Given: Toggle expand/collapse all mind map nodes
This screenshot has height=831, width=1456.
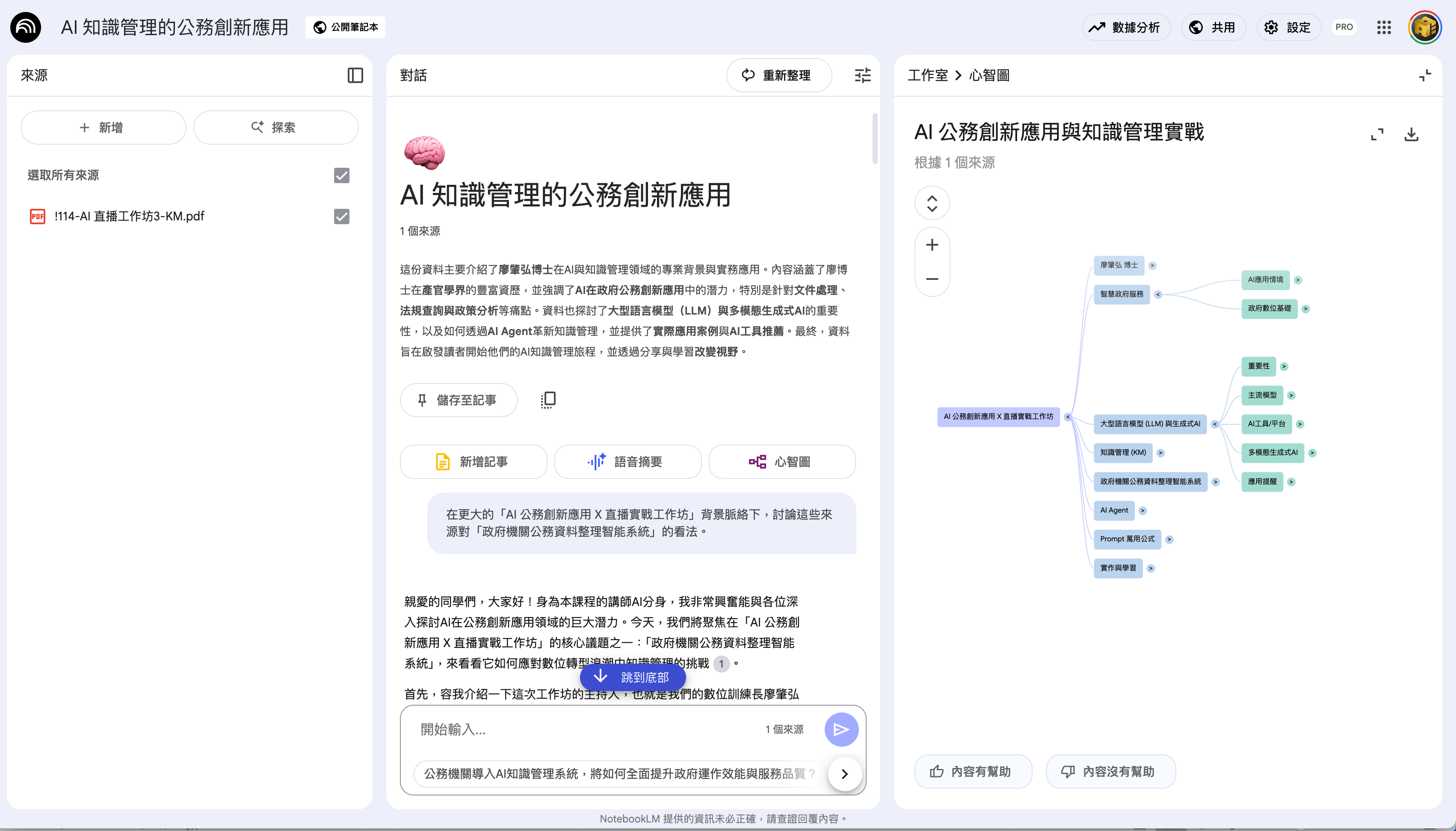Looking at the screenshot, I should click(x=932, y=203).
